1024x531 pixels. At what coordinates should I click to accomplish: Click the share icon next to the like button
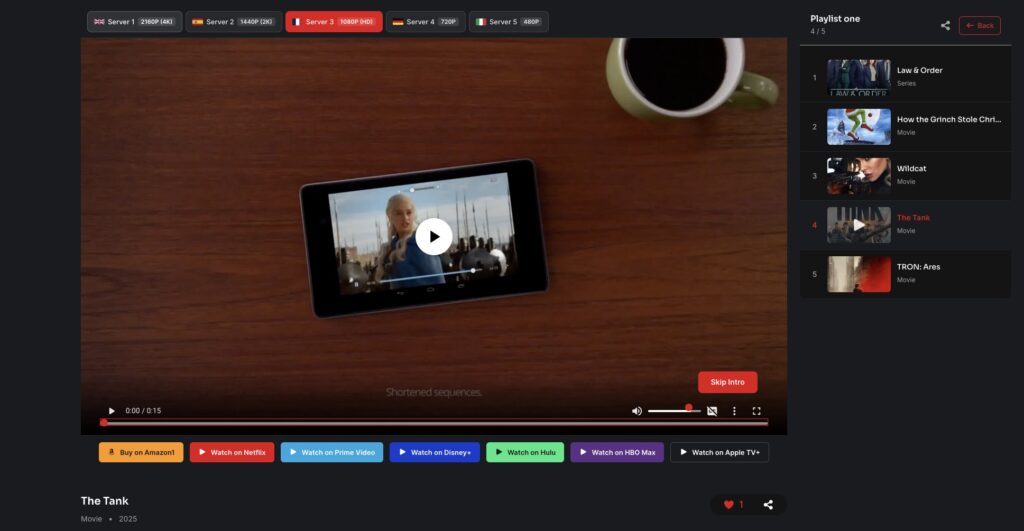[x=768, y=505]
